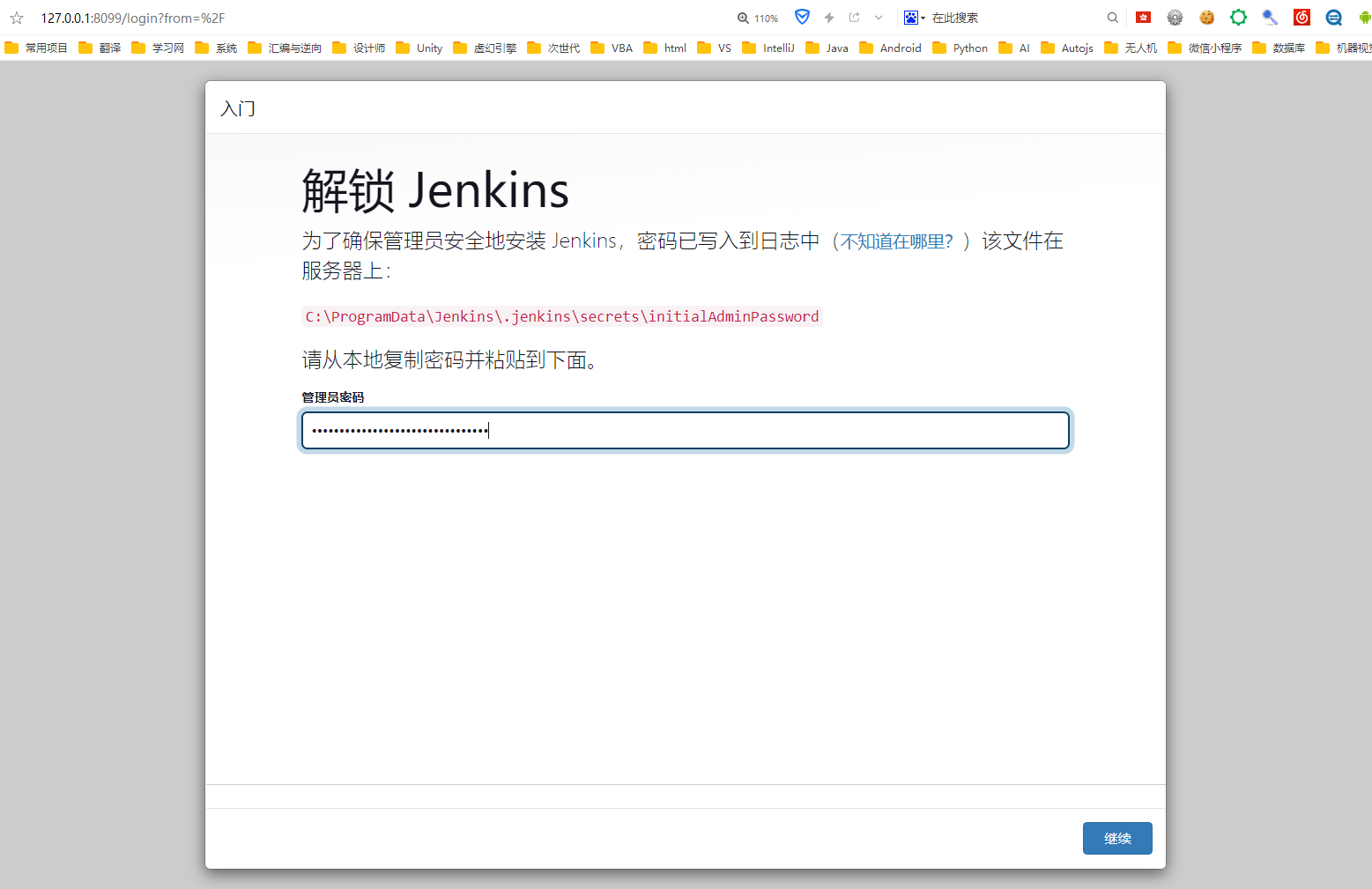Viewport: 1372px width, 889px height.
Task: Click the blue magnifier extension icon
Action: [x=1271, y=17]
